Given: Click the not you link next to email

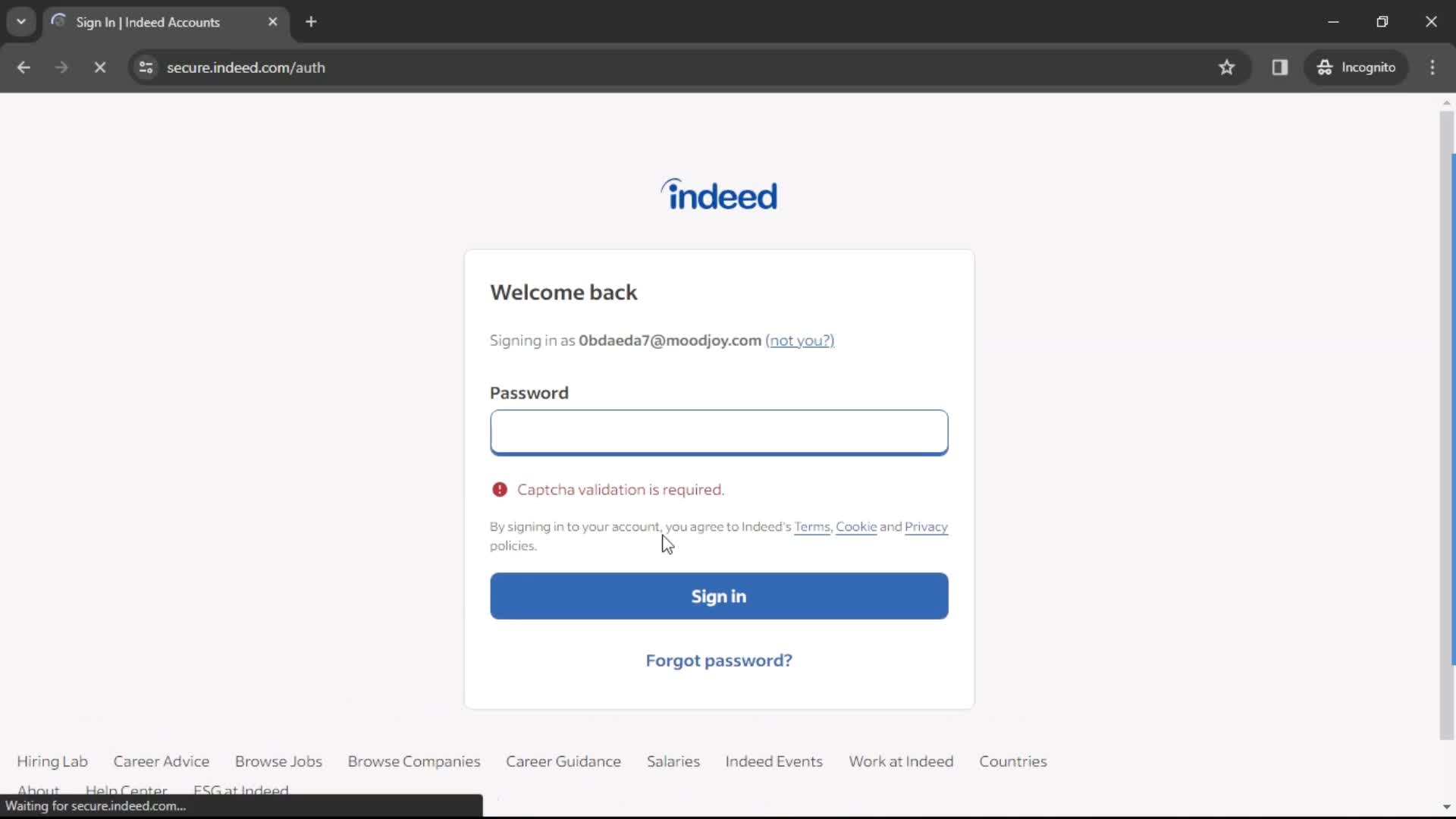Looking at the screenshot, I should [x=799, y=340].
